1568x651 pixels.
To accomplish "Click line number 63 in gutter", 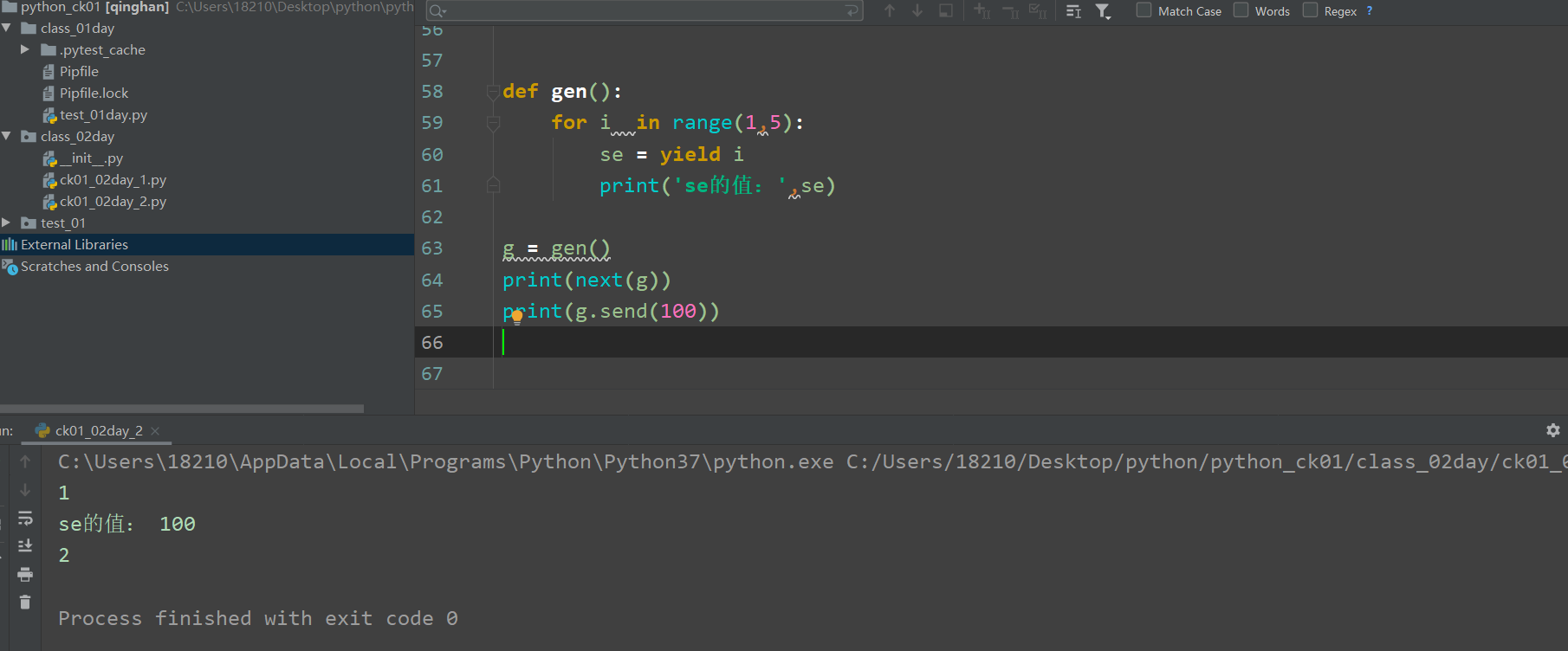I will [x=432, y=248].
